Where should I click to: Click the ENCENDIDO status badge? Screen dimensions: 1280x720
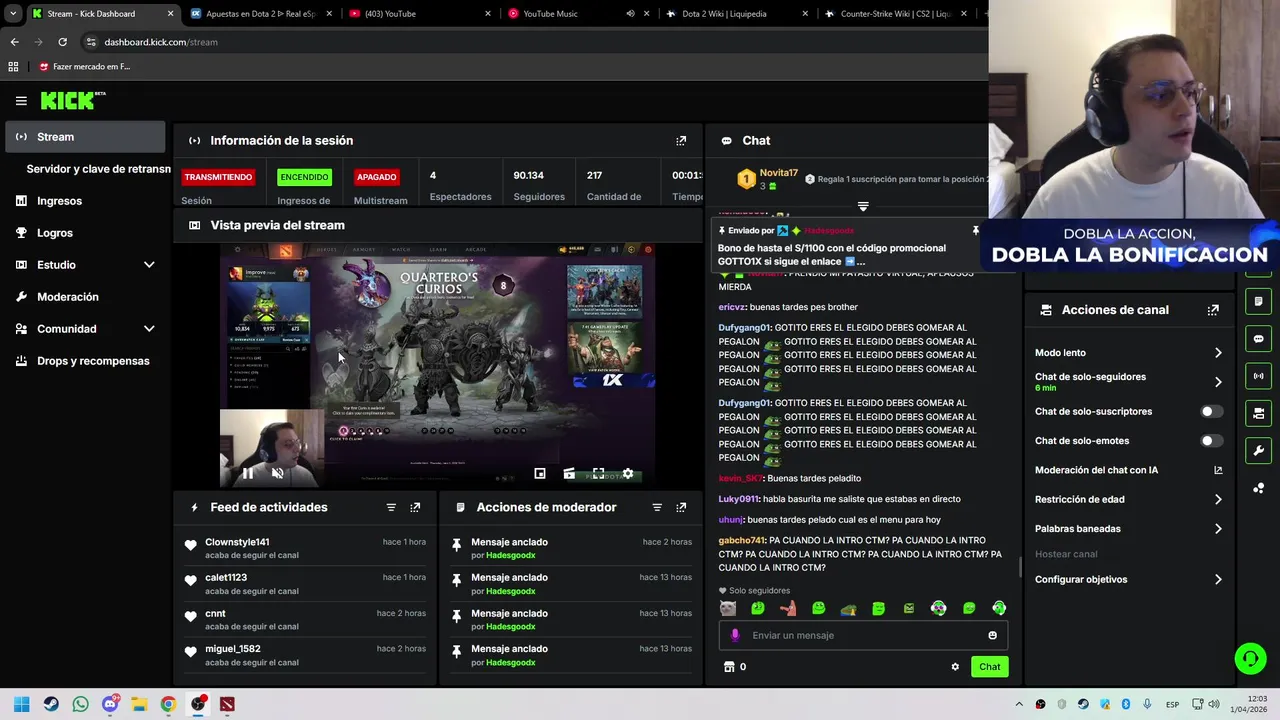304,177
